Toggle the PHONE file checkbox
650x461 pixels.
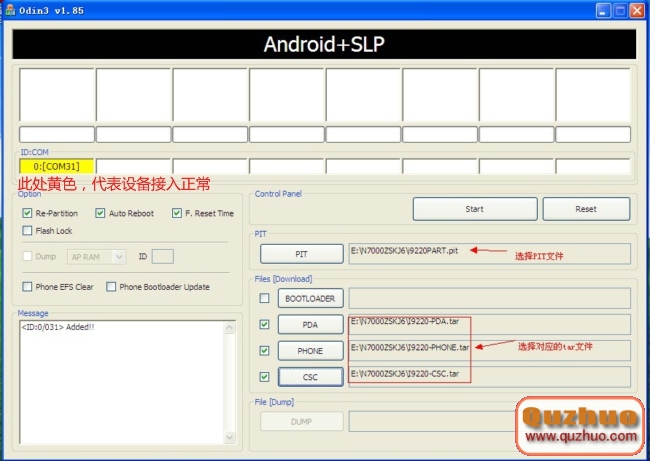(264, 351)
